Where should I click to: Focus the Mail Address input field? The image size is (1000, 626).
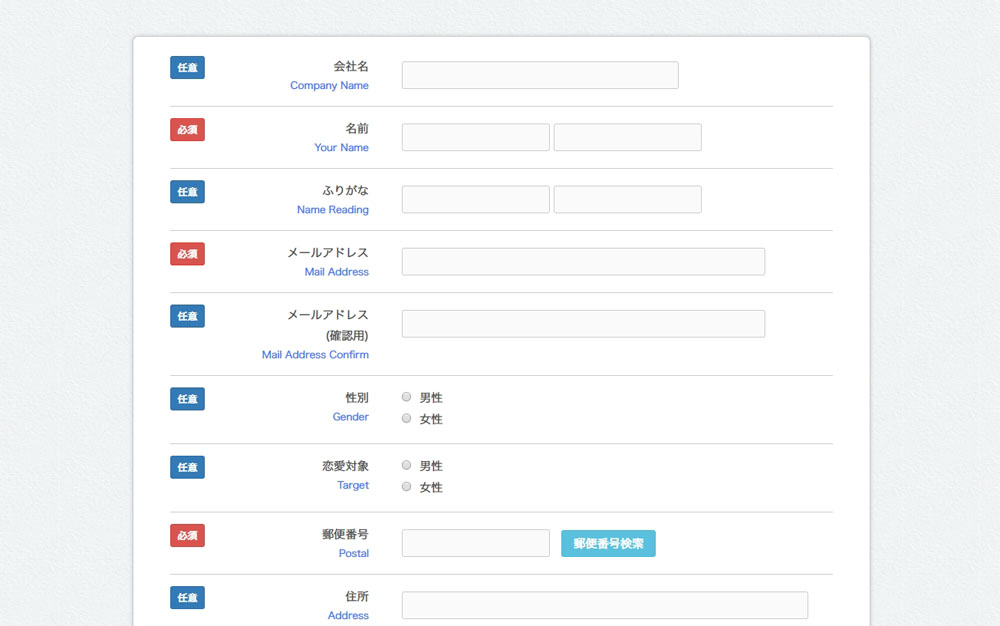[x=583, y=261]
